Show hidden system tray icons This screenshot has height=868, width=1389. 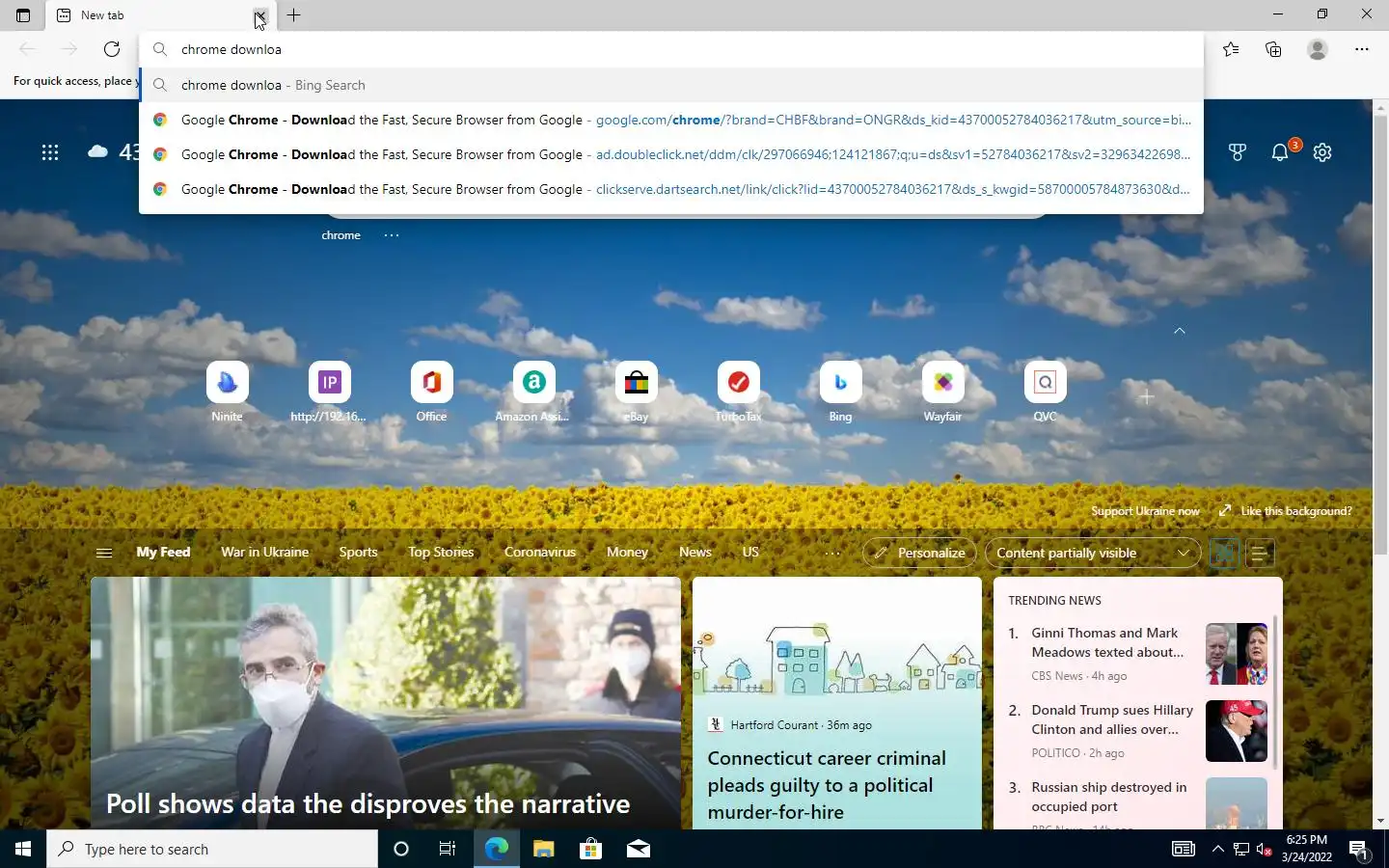(x=1217, y=849)
